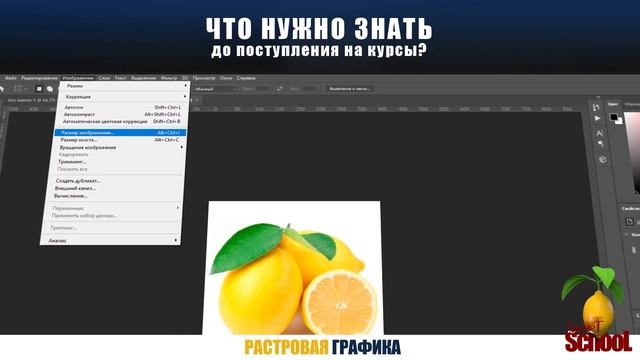
Task: Click the document properties icon
Action: 629,222
